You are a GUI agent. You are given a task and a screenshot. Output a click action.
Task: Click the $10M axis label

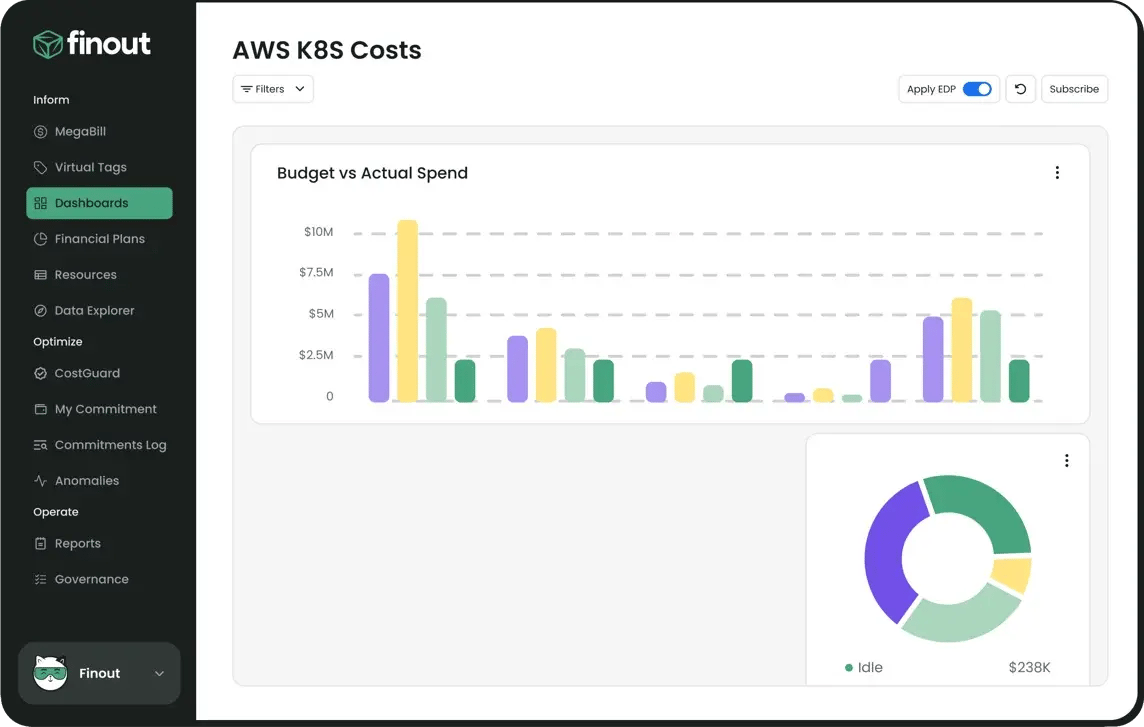[x=318, y=232]
